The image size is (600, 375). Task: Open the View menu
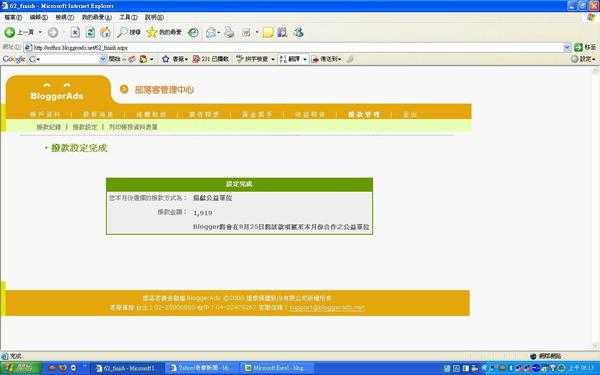point(65,17)
